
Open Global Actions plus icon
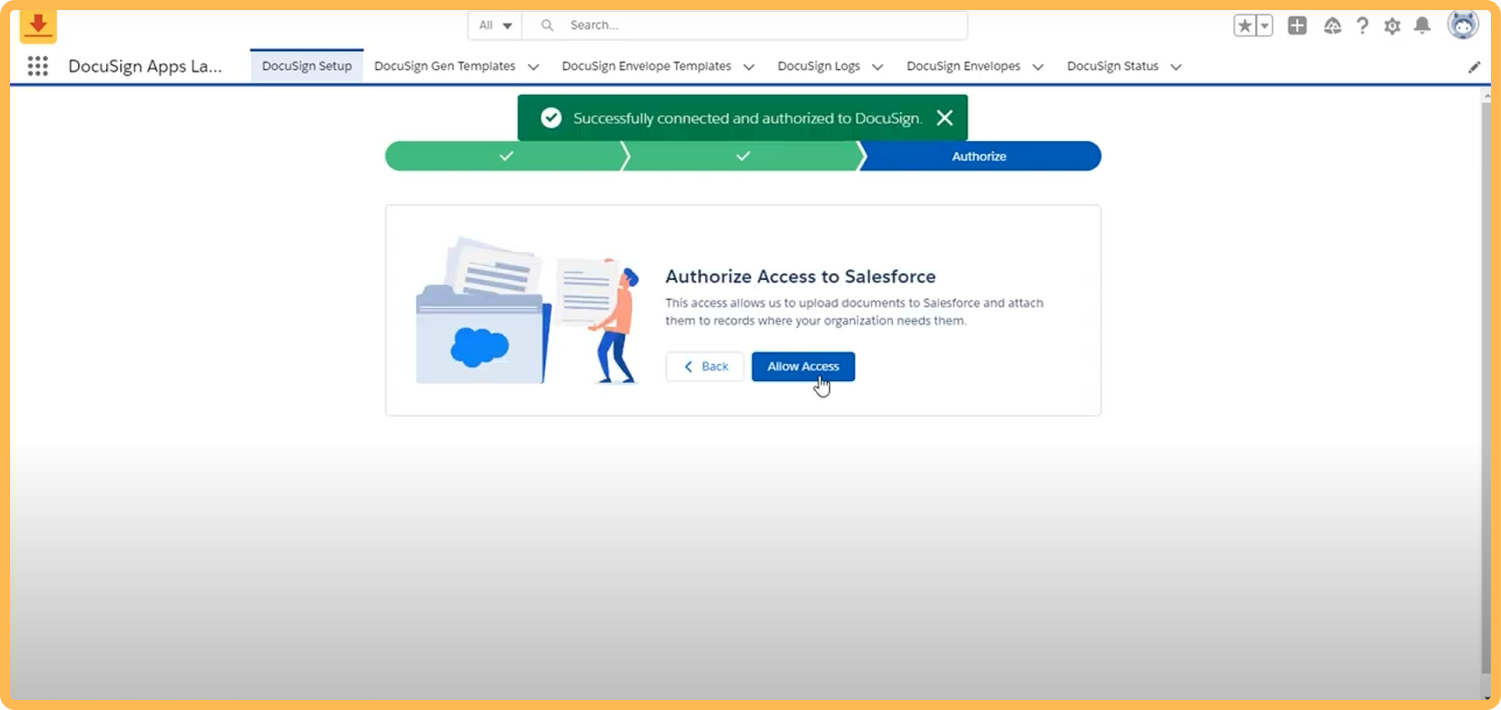[x=1297, y=26]
